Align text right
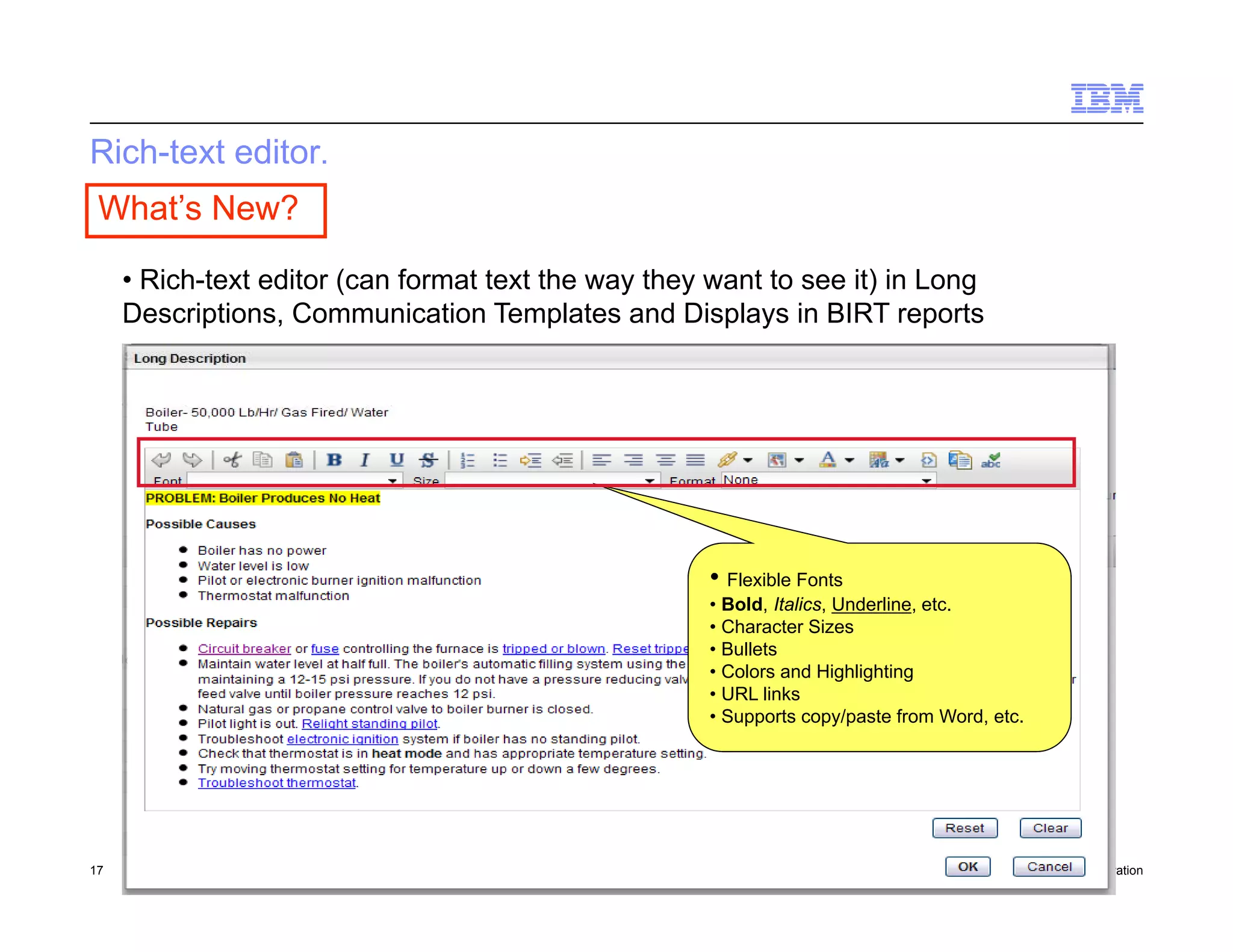1233x952 pixels. point(633,460)
